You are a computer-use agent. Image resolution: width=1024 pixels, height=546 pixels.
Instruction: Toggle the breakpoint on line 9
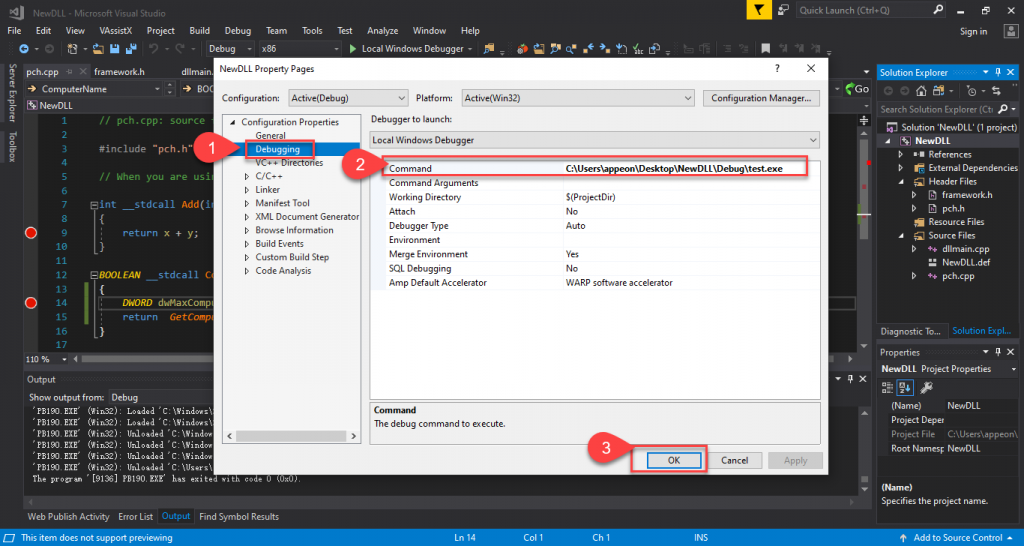tap(30, 233)
